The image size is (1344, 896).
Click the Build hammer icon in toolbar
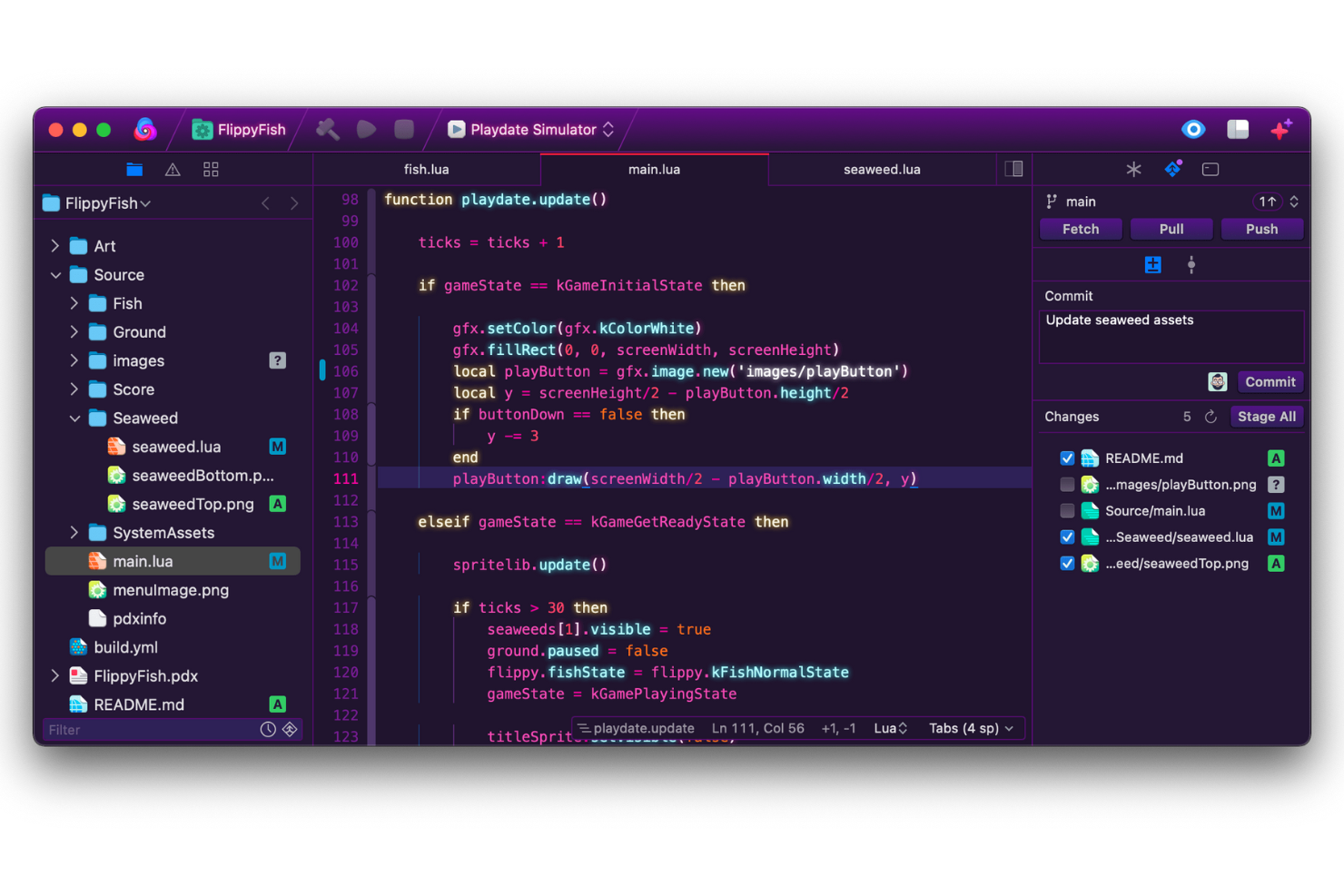pos(327,129)
